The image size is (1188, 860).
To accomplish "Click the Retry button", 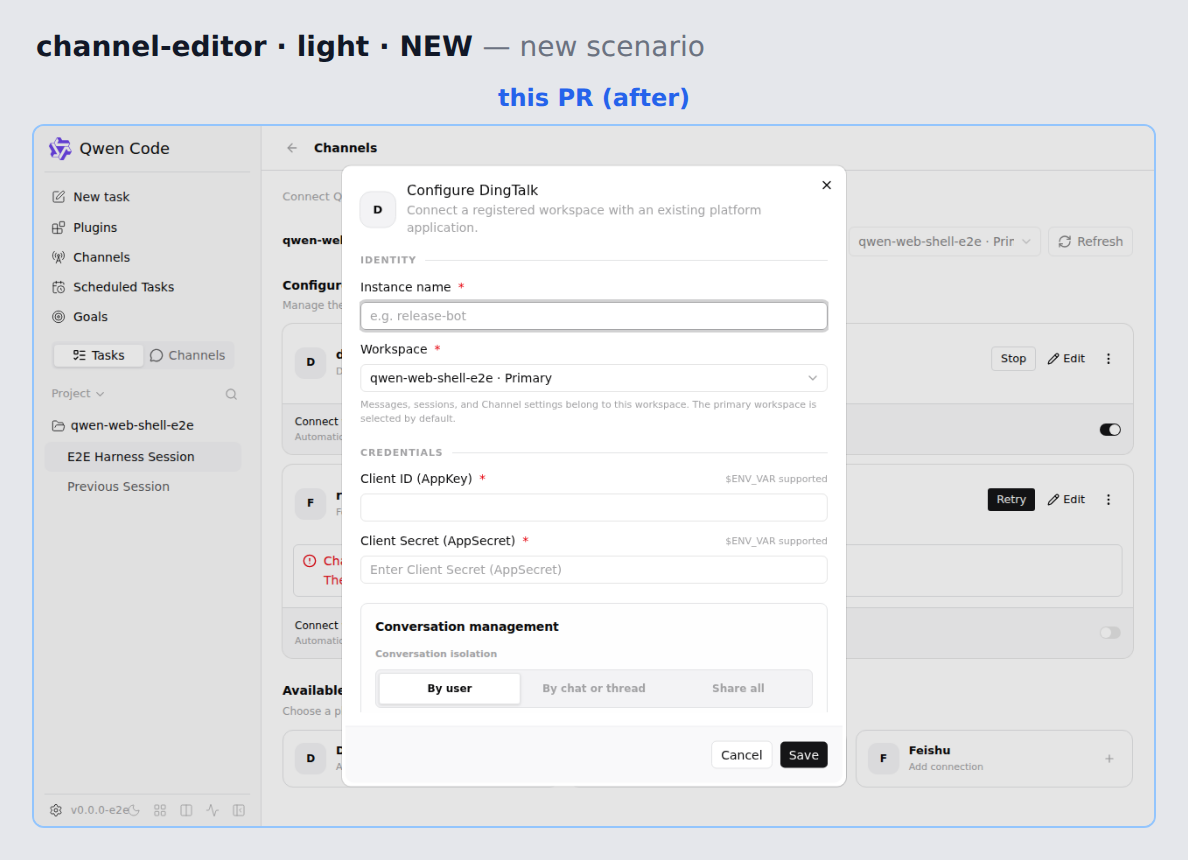I will click(x=1011, y=499).
